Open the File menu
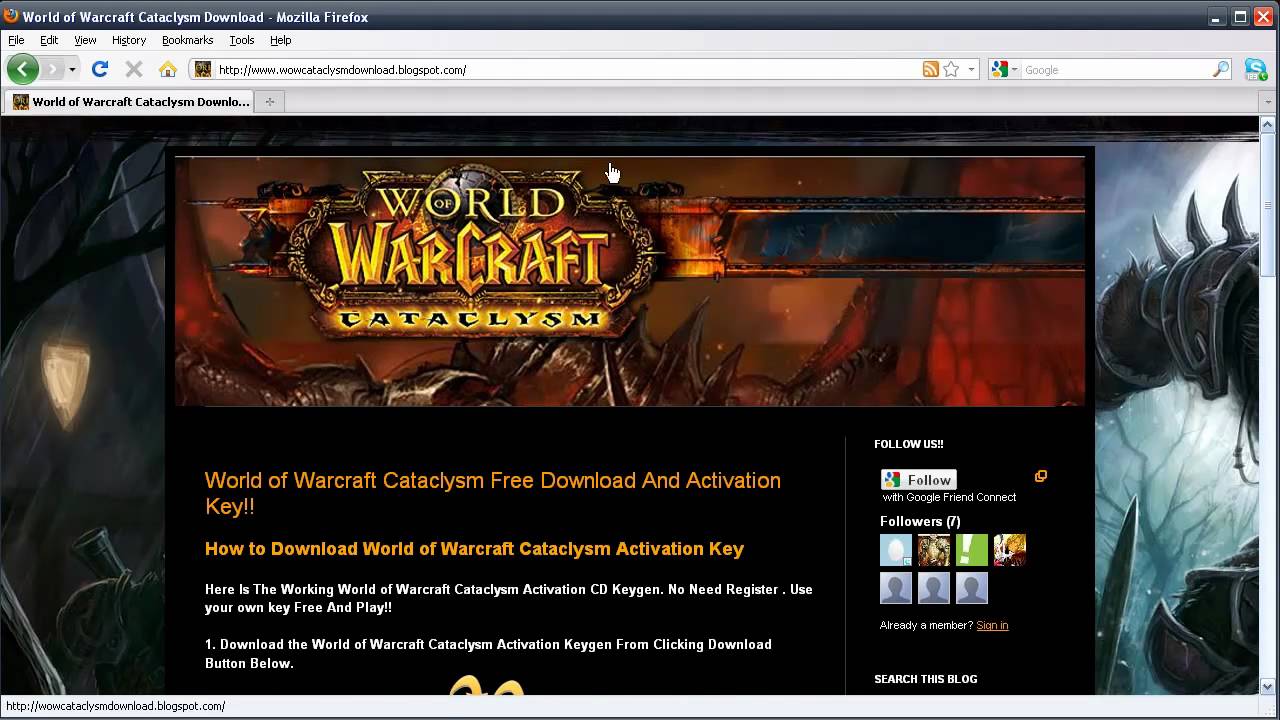1280x720 pixels. [16, 40]
